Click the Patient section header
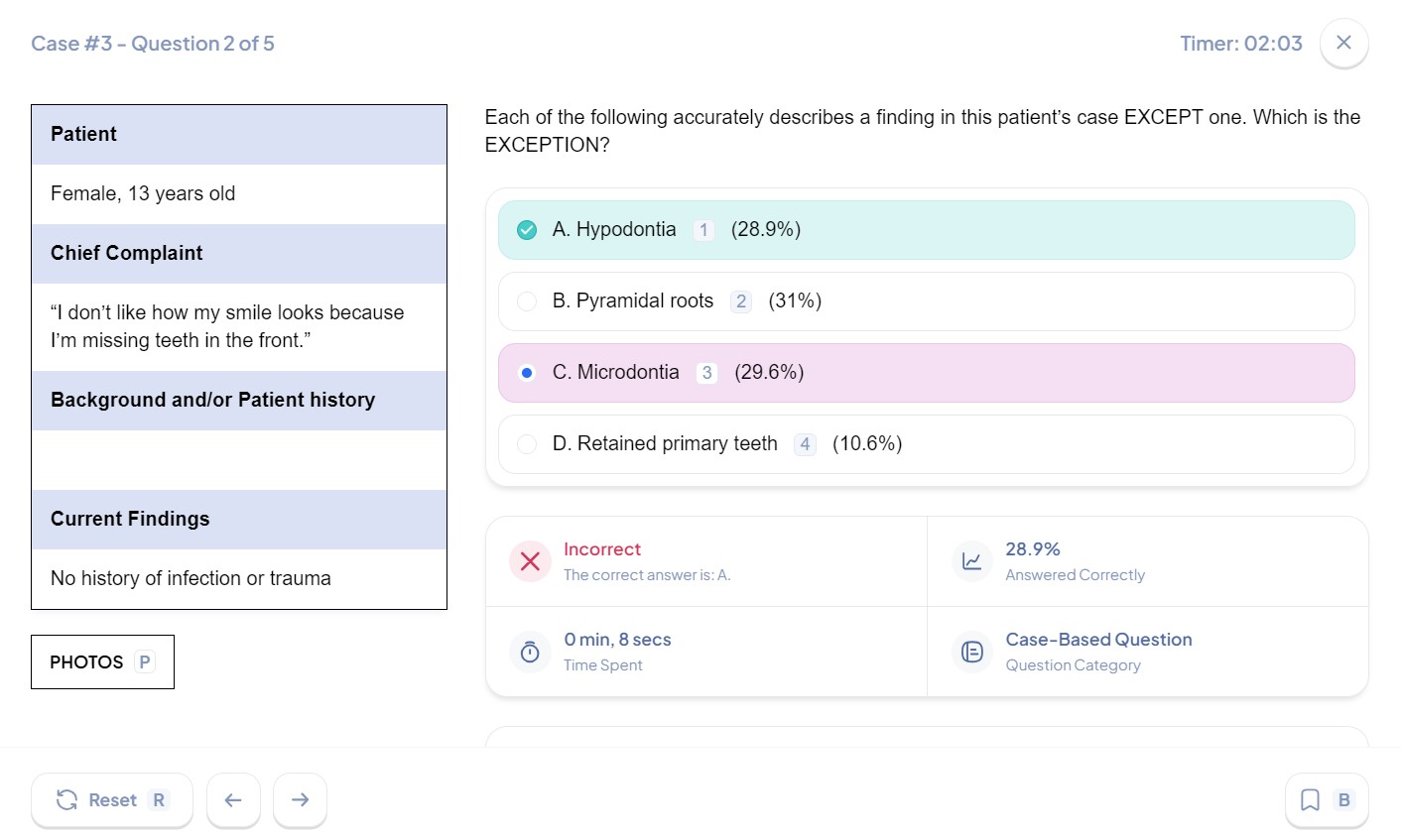The image size is (1401, 840). click(x=238, y=134)
